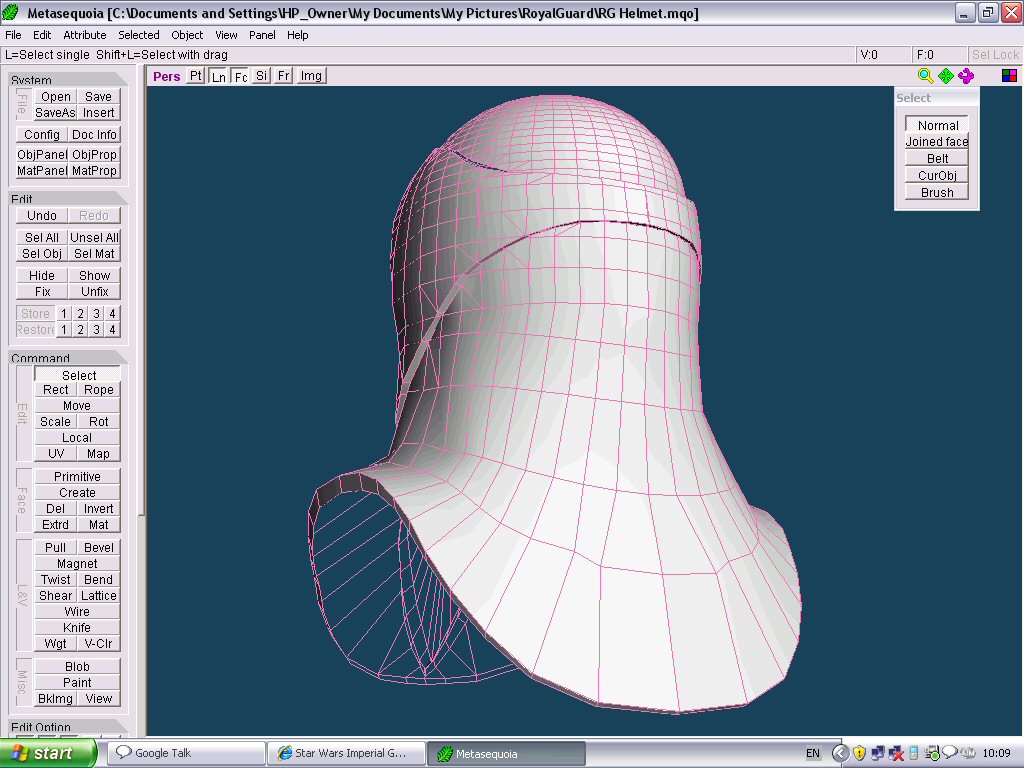
Task: Click Restore slot 4
Action: [112, 330]
